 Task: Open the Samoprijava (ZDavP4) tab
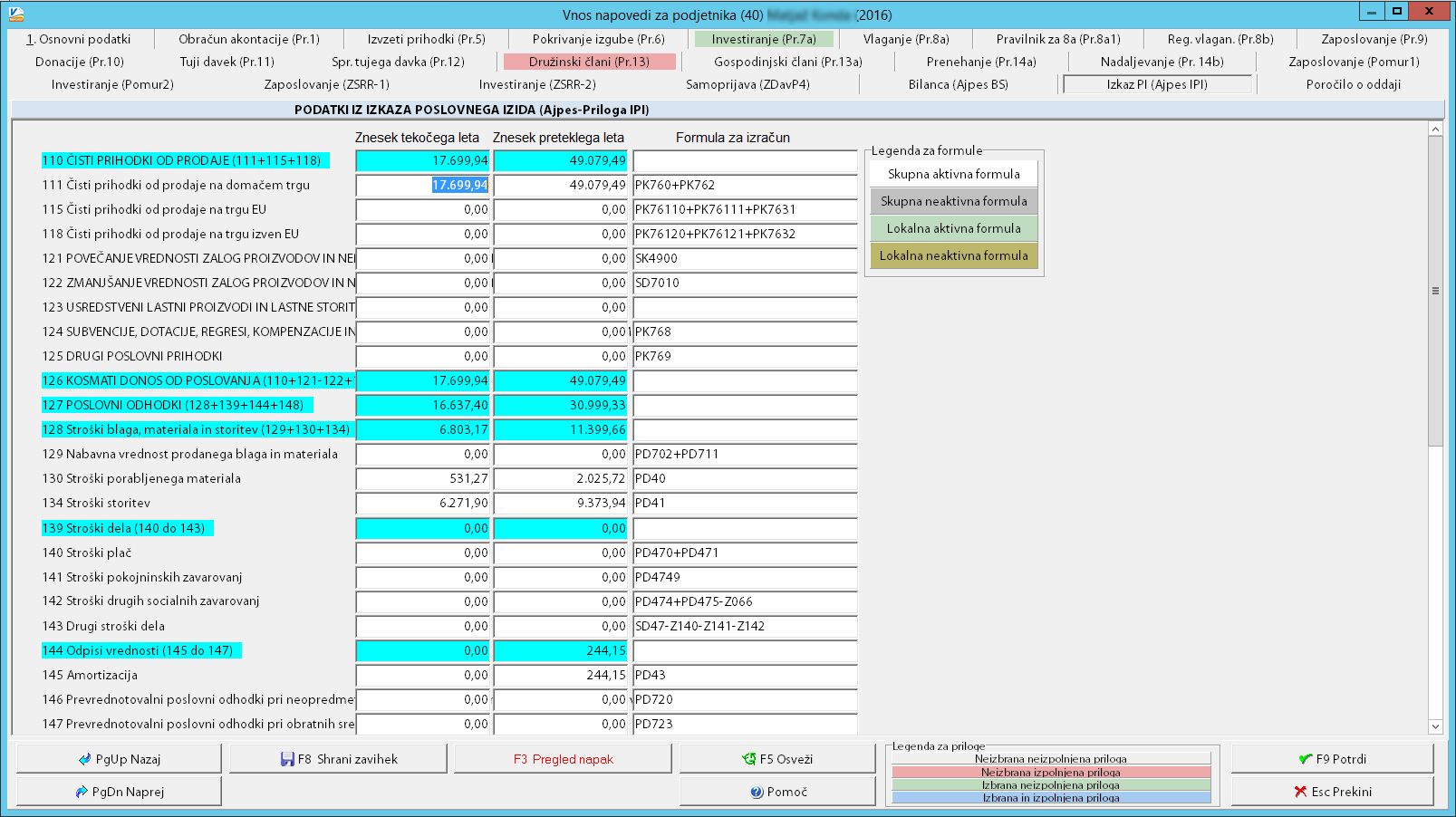coord(748,84)
